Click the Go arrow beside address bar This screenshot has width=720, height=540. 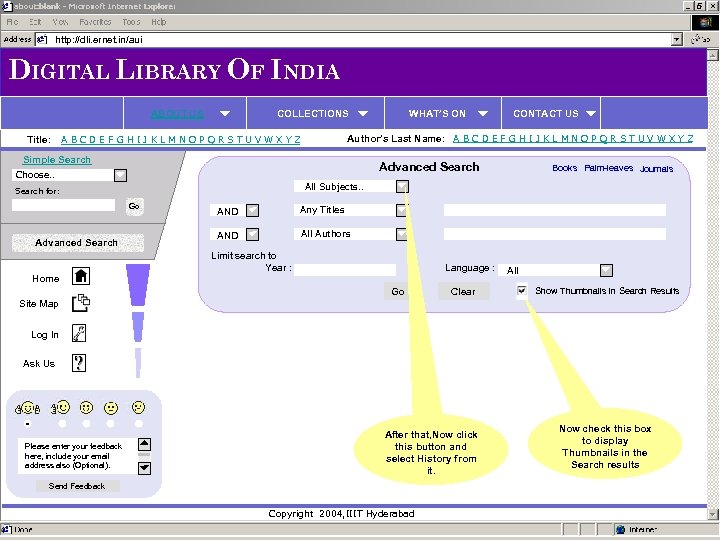701,39
